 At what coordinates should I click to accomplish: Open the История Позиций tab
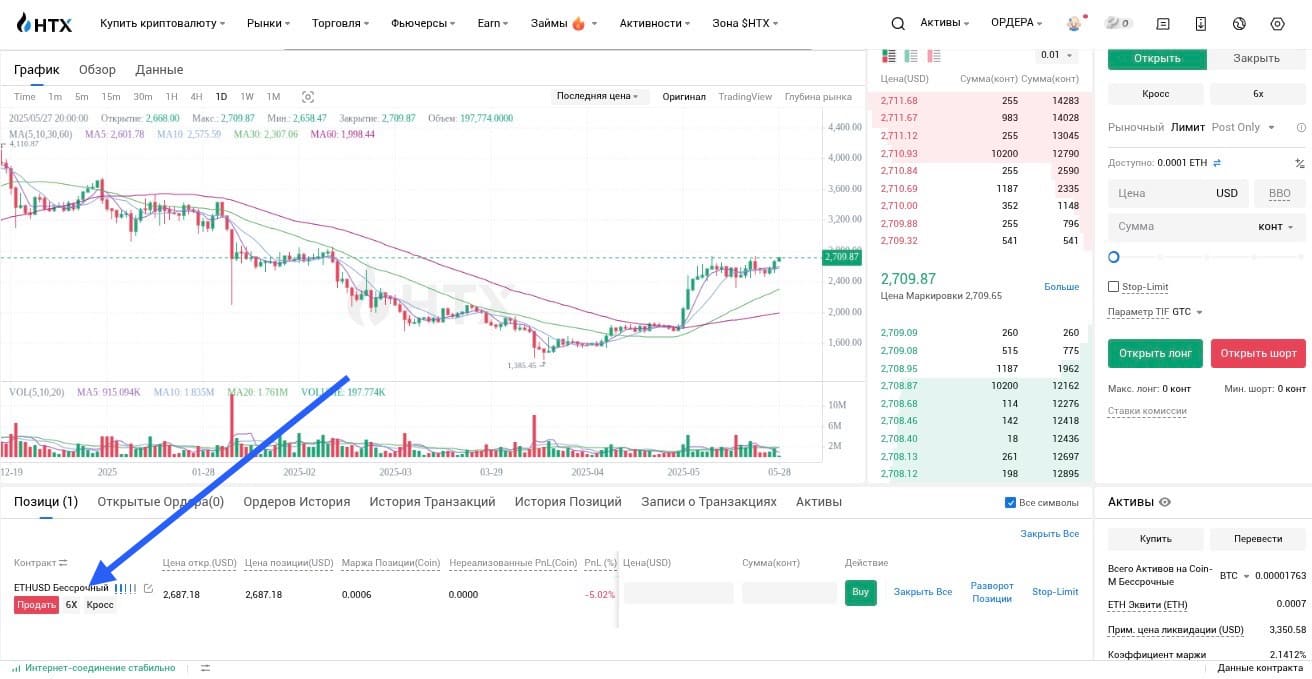(568, 502)
